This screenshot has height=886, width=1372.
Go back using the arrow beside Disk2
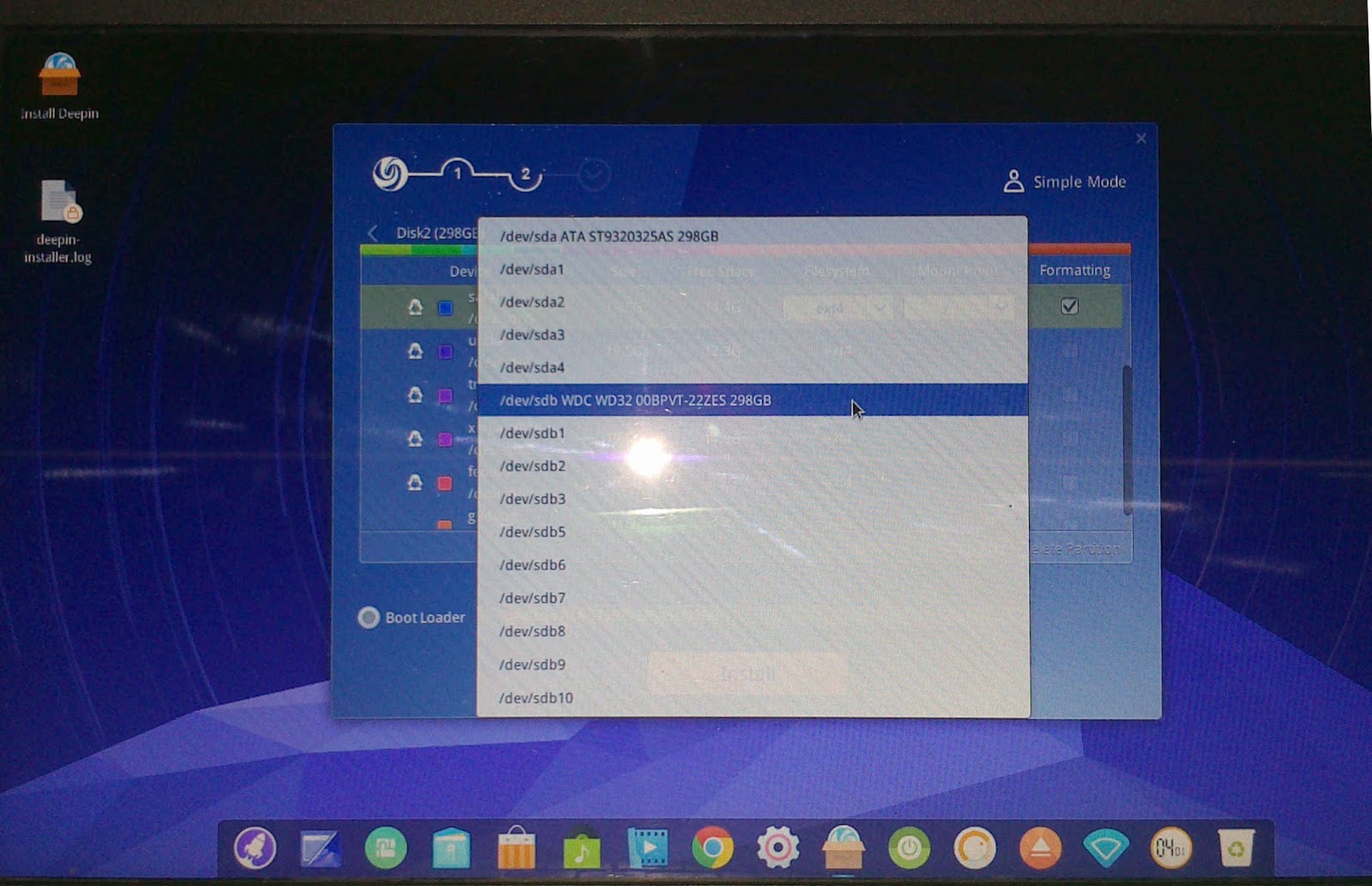372,232
